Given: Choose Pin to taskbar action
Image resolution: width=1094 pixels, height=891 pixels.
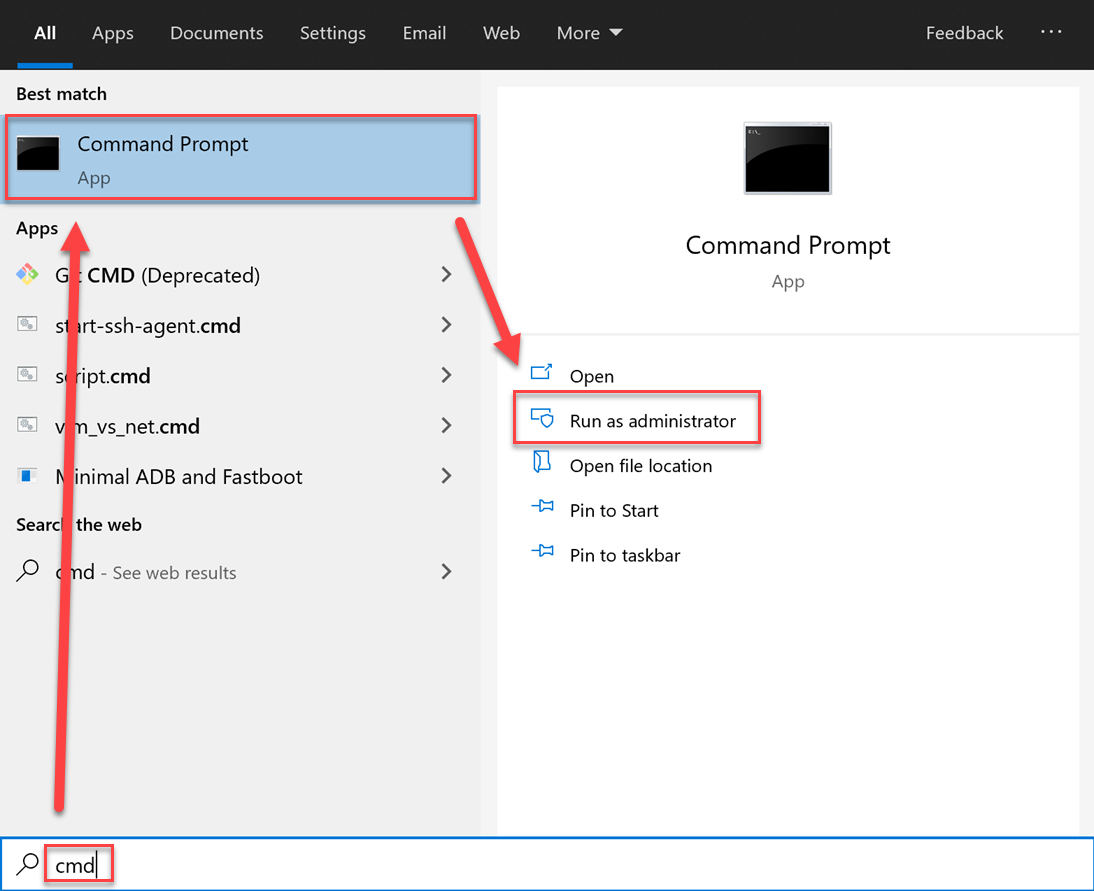Looking at the screenshot, I should [x=624, y=555].
